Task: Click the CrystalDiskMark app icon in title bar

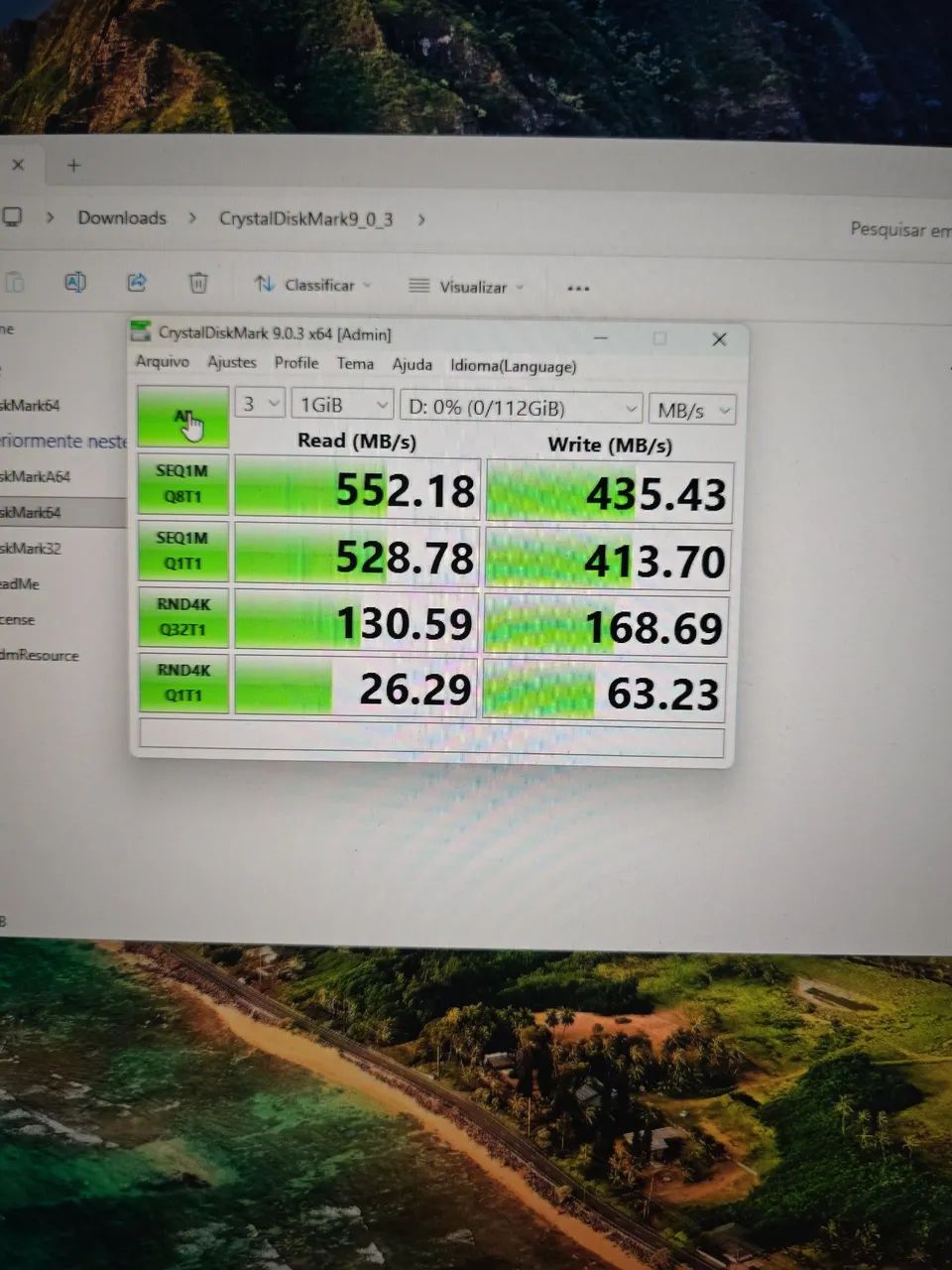Action: (143, 331)
